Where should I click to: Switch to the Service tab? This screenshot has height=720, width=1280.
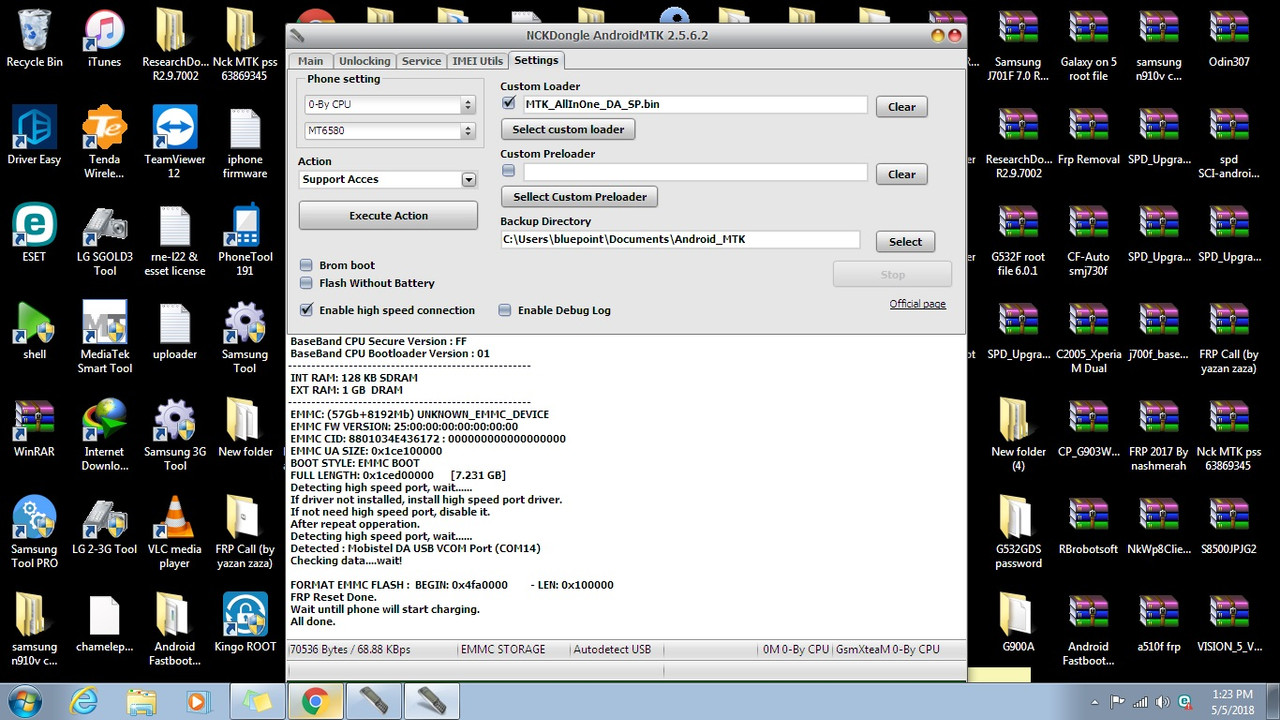(421, 61)
